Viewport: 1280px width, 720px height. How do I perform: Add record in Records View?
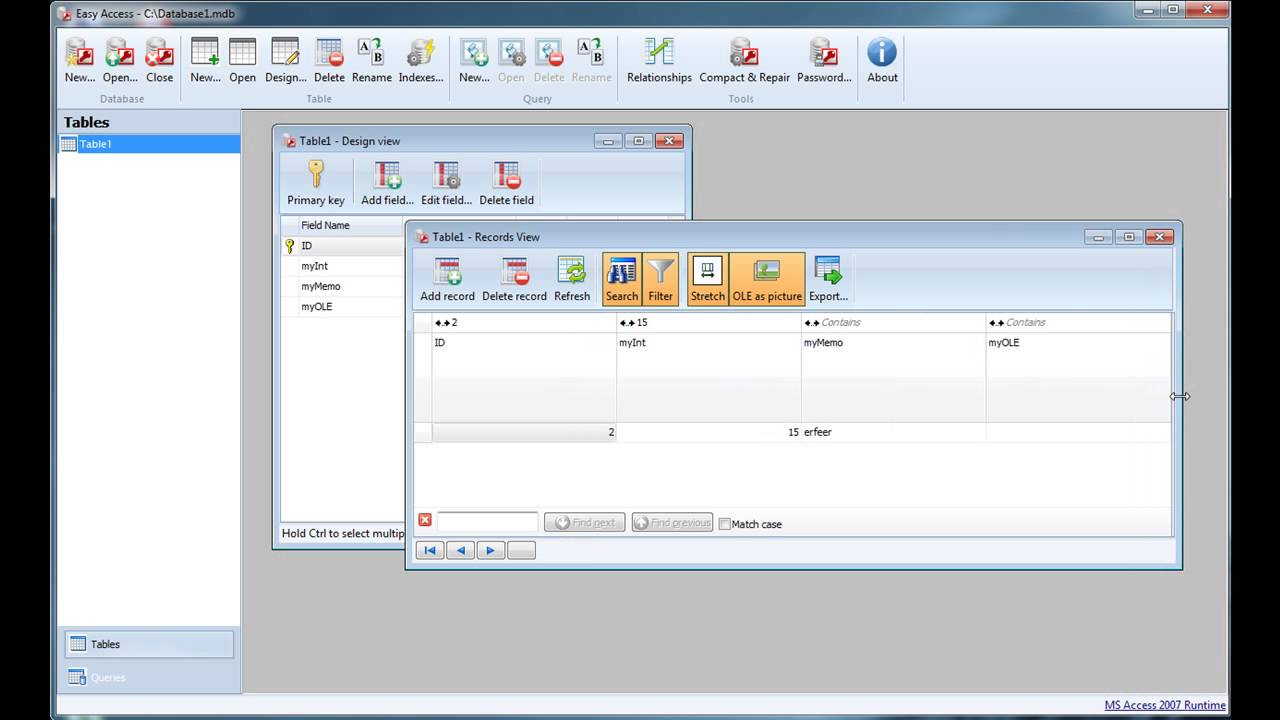pyautogui.click(x=447, y=279)
